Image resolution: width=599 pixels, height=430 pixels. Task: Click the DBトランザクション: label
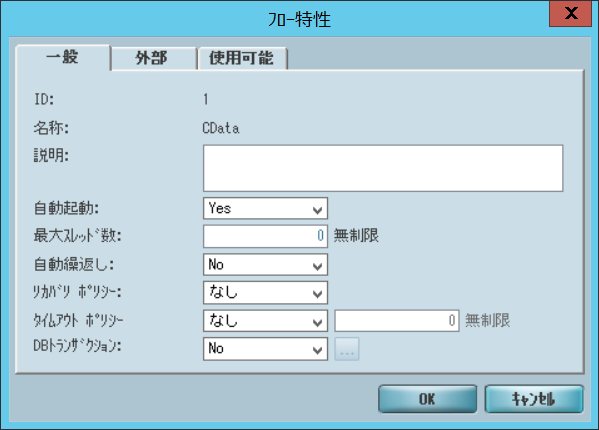coord(78,346)
